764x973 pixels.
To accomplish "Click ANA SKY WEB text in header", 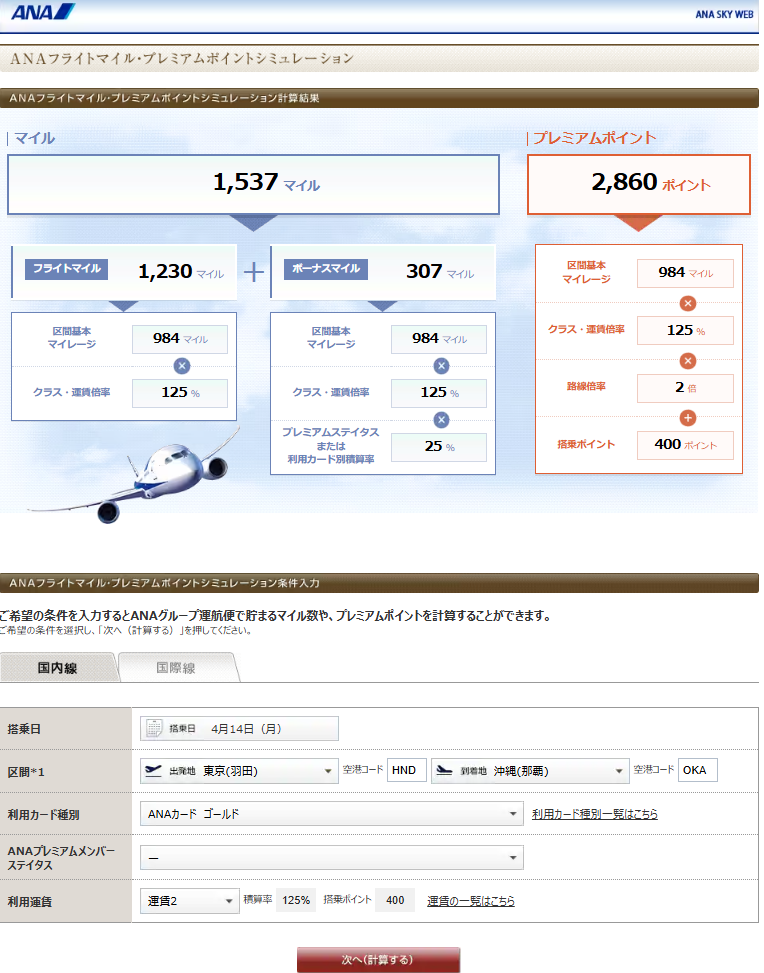I will pyautogui.click(x=724, y=14).
